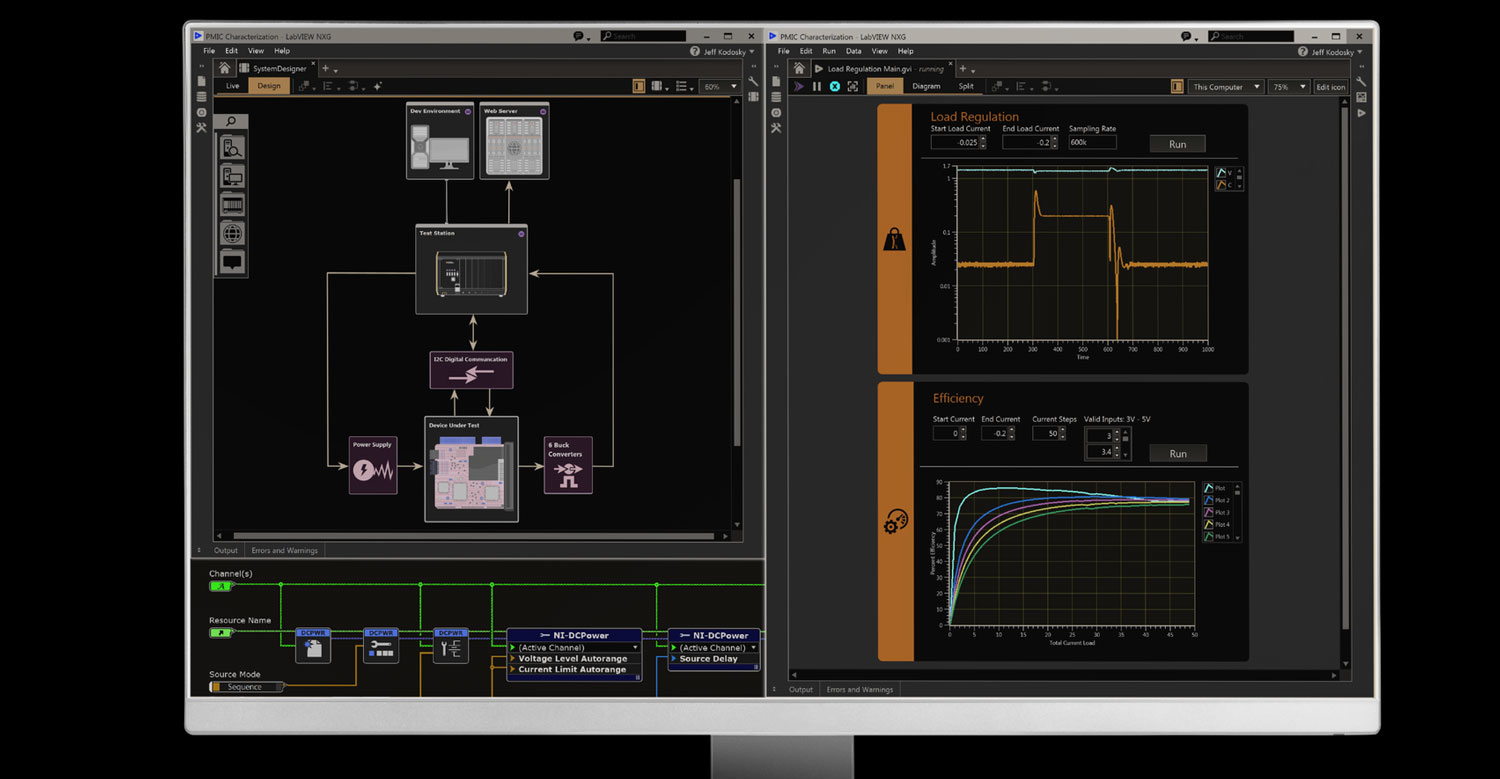Switch SystemDesigner to Live mode

point(232,86)
